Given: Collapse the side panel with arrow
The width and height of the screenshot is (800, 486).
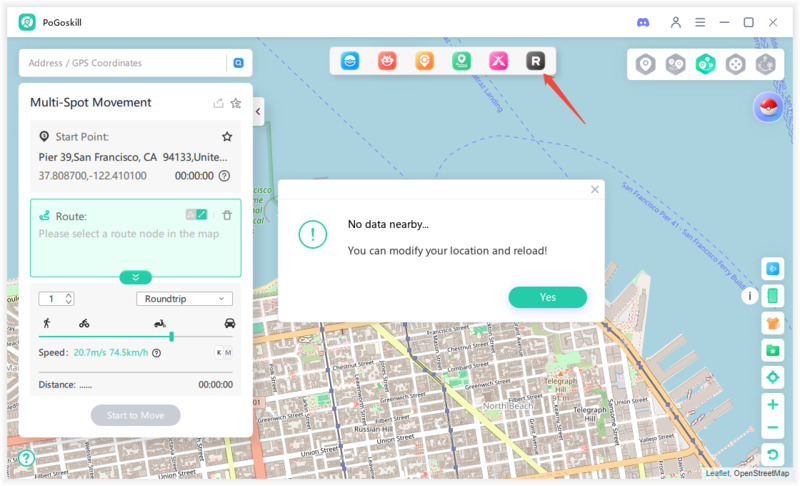Looking at the screenshot, I should click(258, 112).
